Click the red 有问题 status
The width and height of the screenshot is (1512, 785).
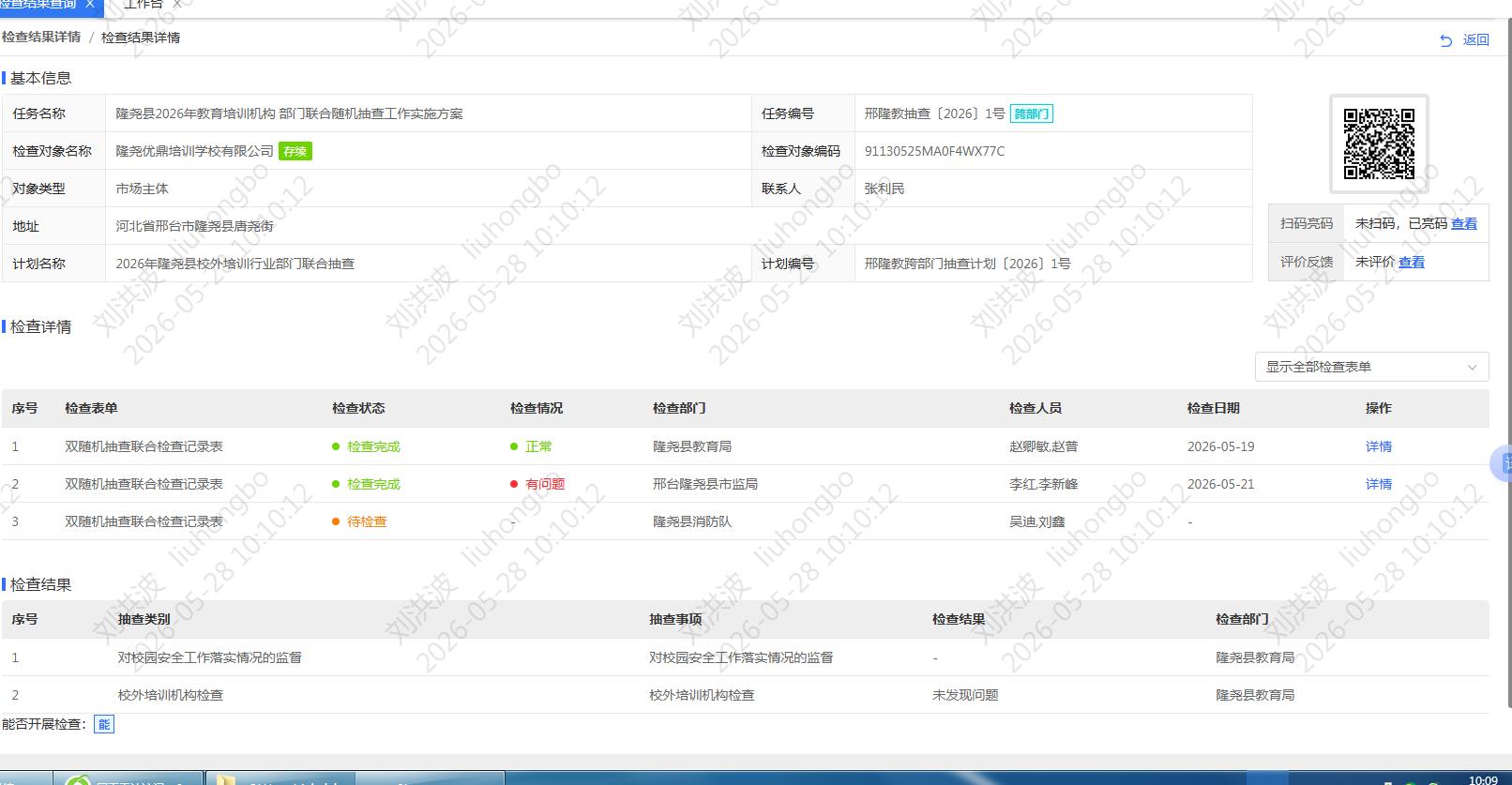pyautogui.click(x=545, y=484)
